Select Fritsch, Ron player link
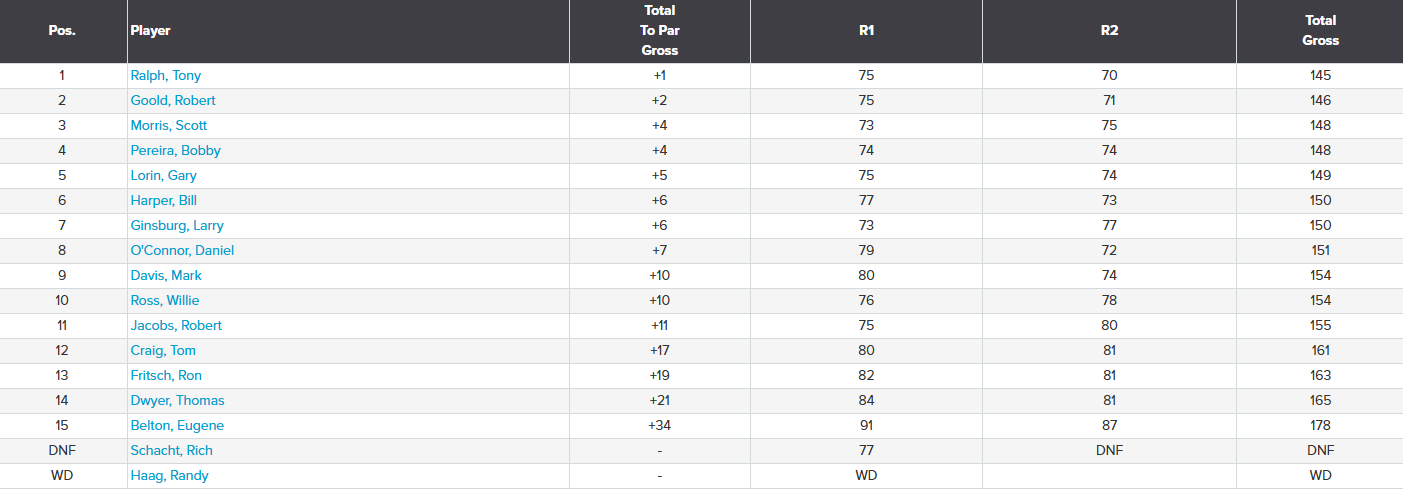 click(x=166, y=375)
